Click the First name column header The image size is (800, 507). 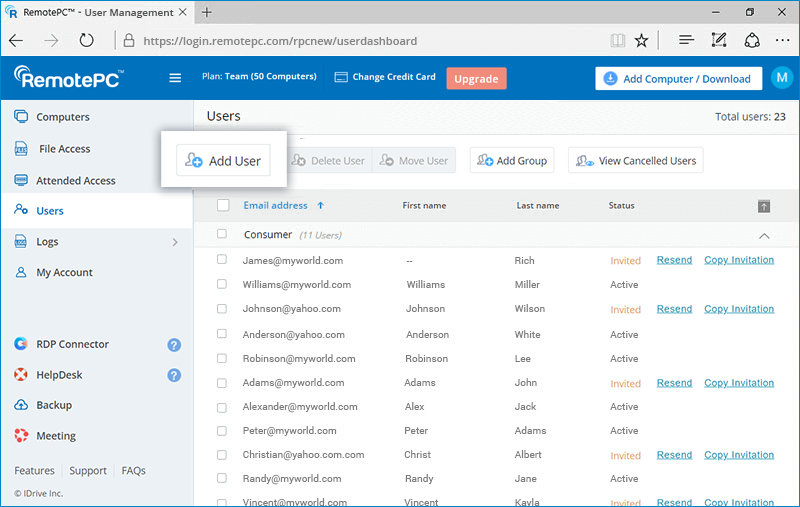[x=424, y=206]
